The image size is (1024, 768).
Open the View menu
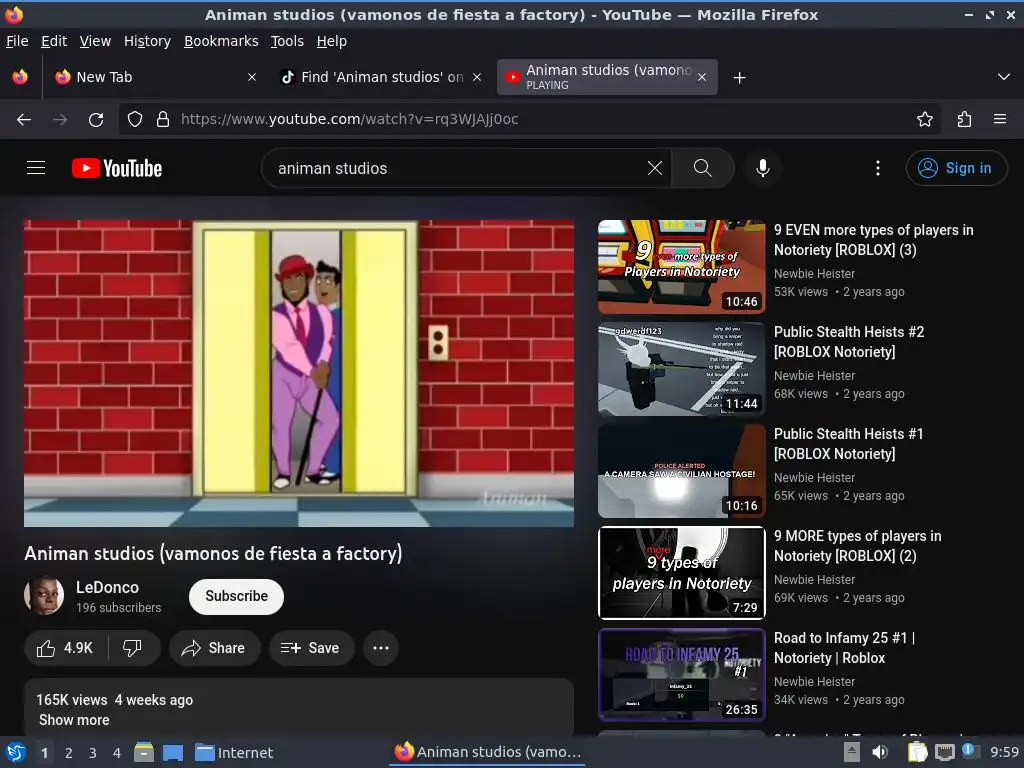point(95,41)
